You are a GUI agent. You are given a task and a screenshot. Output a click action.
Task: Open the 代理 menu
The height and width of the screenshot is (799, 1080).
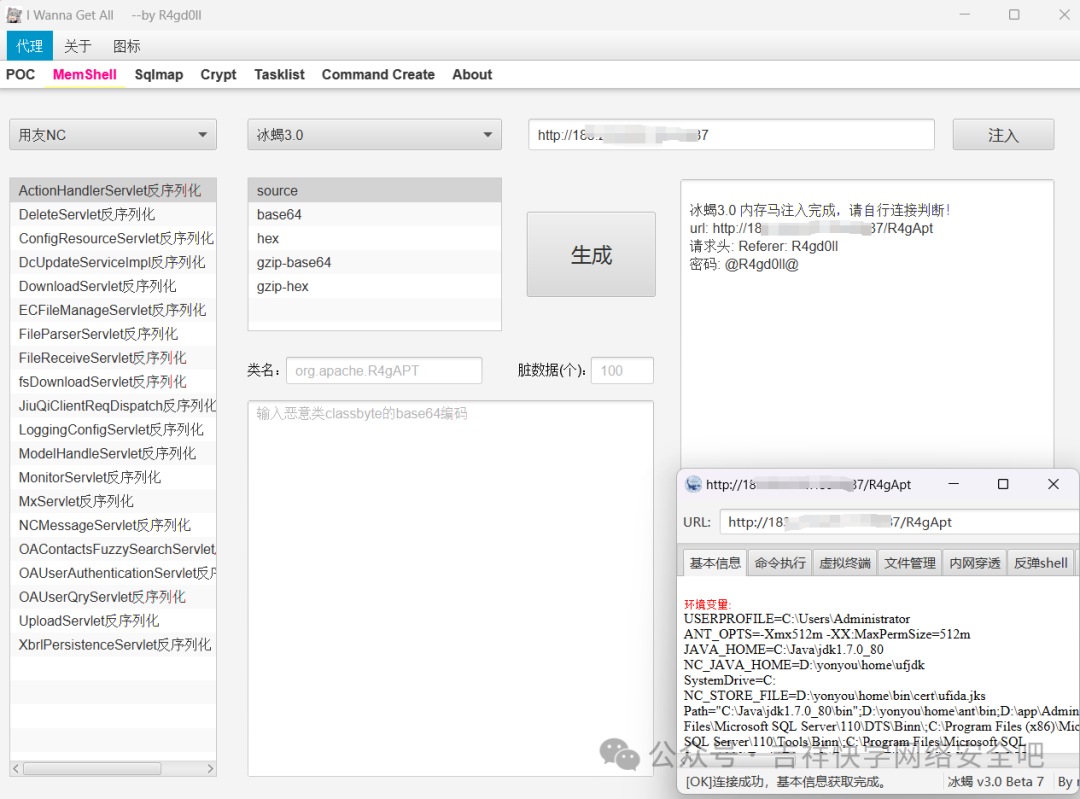(x=30, y=46)
